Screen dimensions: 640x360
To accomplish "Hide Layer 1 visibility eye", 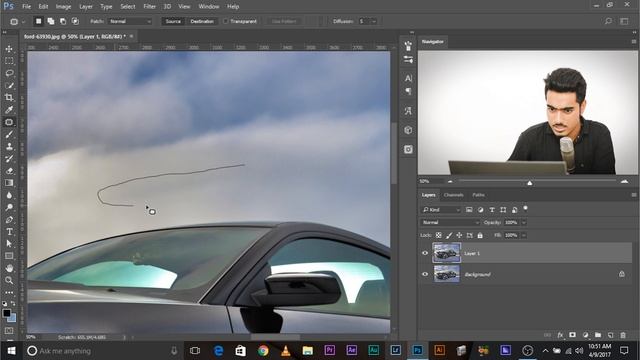I will tap(425, 253).
